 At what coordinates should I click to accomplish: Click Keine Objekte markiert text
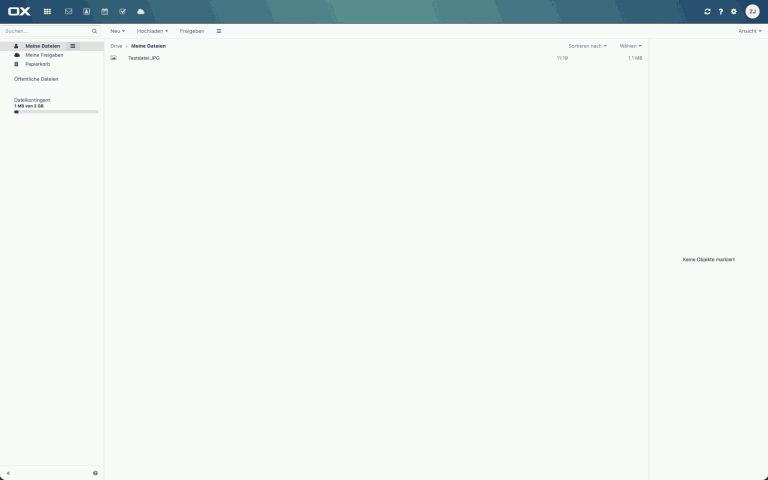point(708,260)
